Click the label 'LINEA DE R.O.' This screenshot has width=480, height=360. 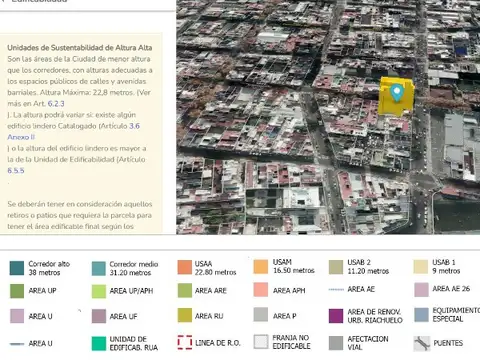(218, 343)
